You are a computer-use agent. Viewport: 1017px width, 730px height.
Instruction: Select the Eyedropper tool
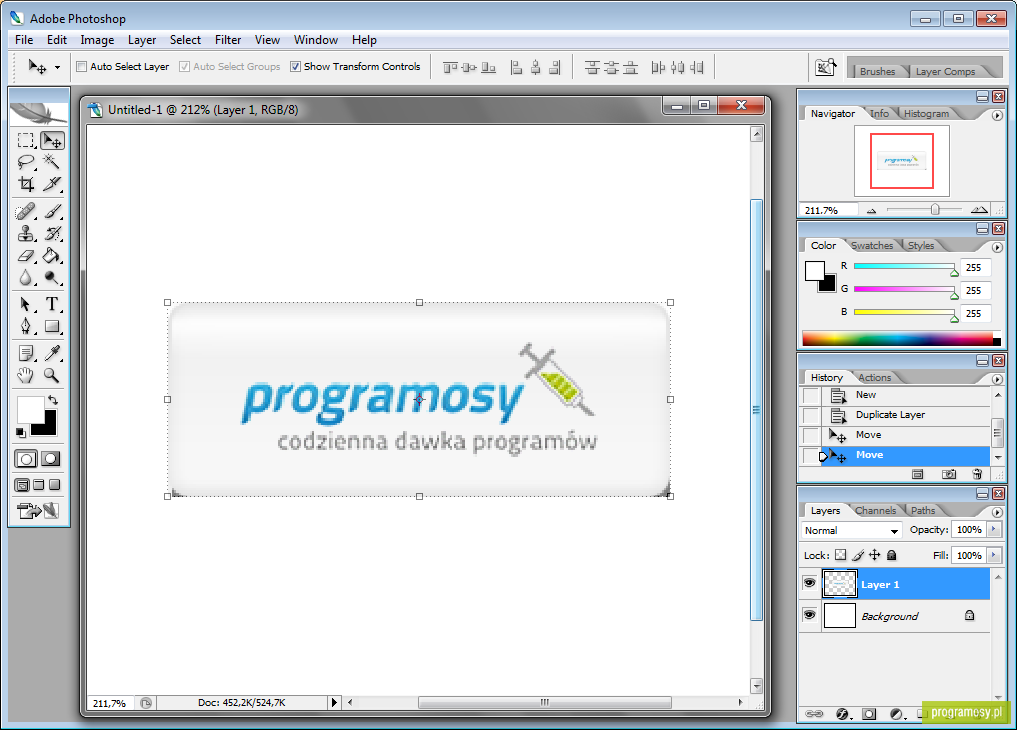coord(52,353)
